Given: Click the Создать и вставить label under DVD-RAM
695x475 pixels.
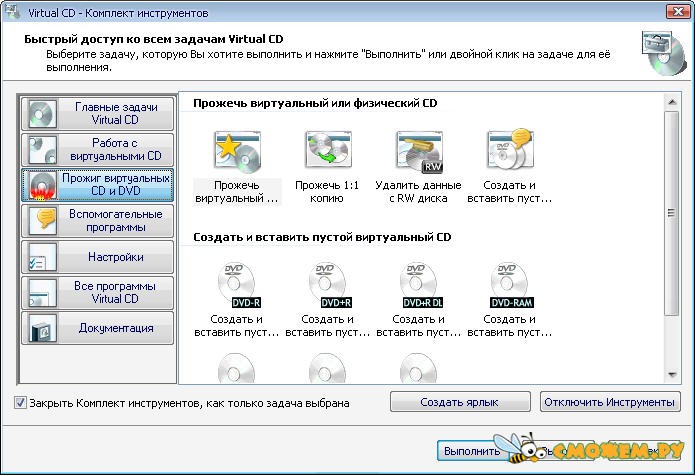Looking at the screenshot, I should [510, 326].
